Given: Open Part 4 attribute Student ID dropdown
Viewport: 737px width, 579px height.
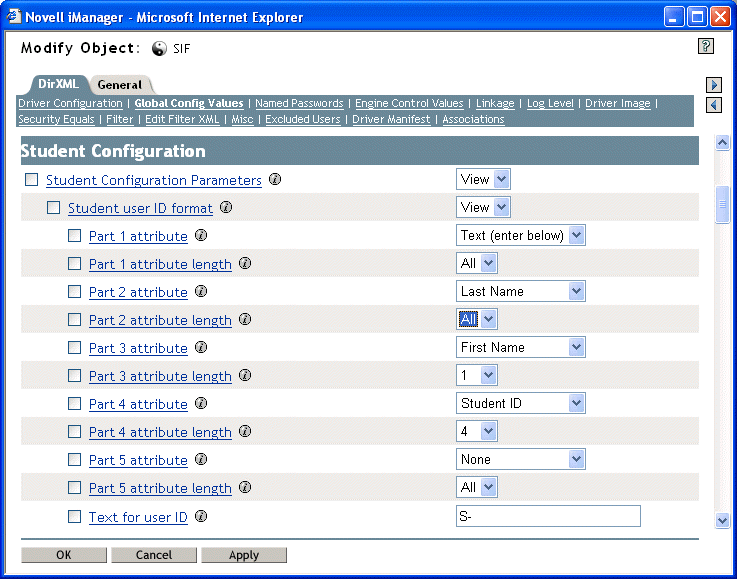Looking at the screenshot, I should point(521,403).
